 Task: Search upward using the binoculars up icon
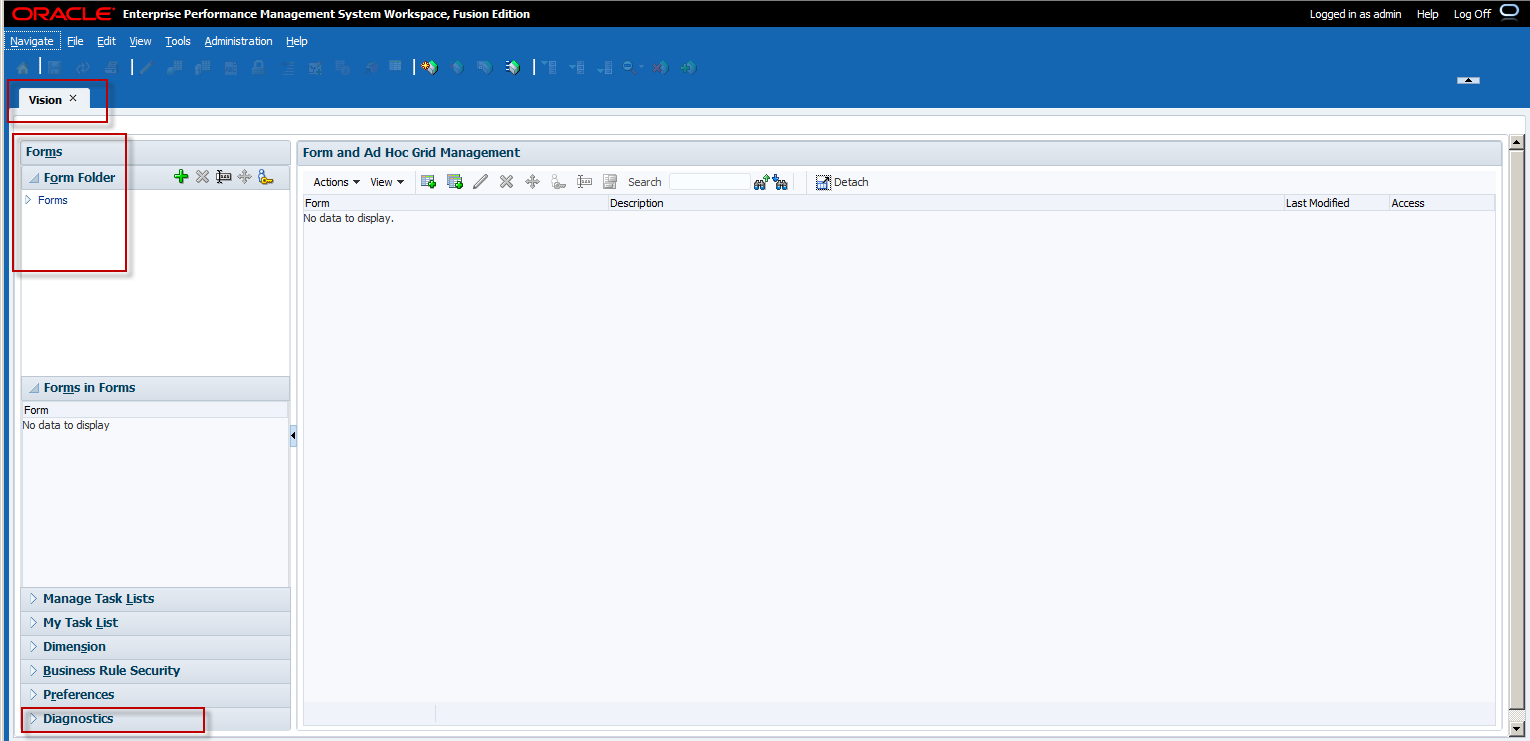point(762,182)
